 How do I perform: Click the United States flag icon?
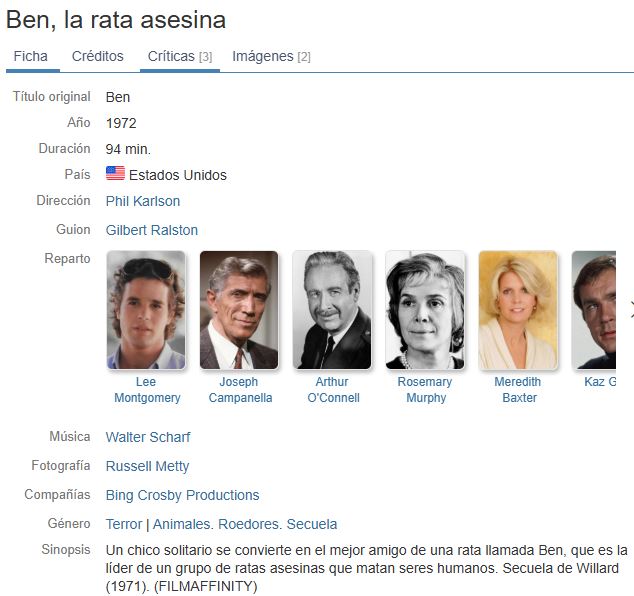coord(115,173)
